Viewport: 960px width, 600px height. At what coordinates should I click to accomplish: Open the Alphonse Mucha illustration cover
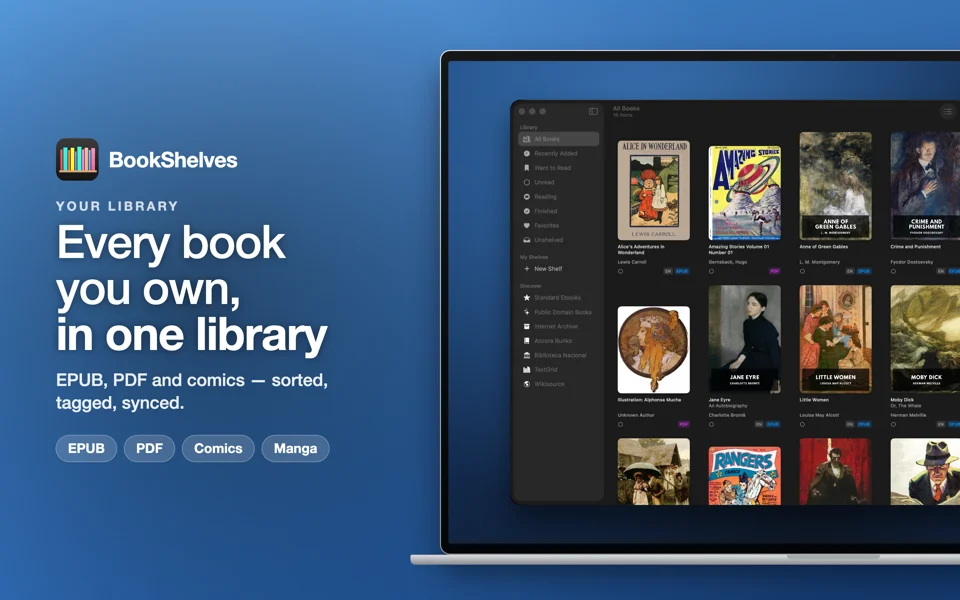653,350
